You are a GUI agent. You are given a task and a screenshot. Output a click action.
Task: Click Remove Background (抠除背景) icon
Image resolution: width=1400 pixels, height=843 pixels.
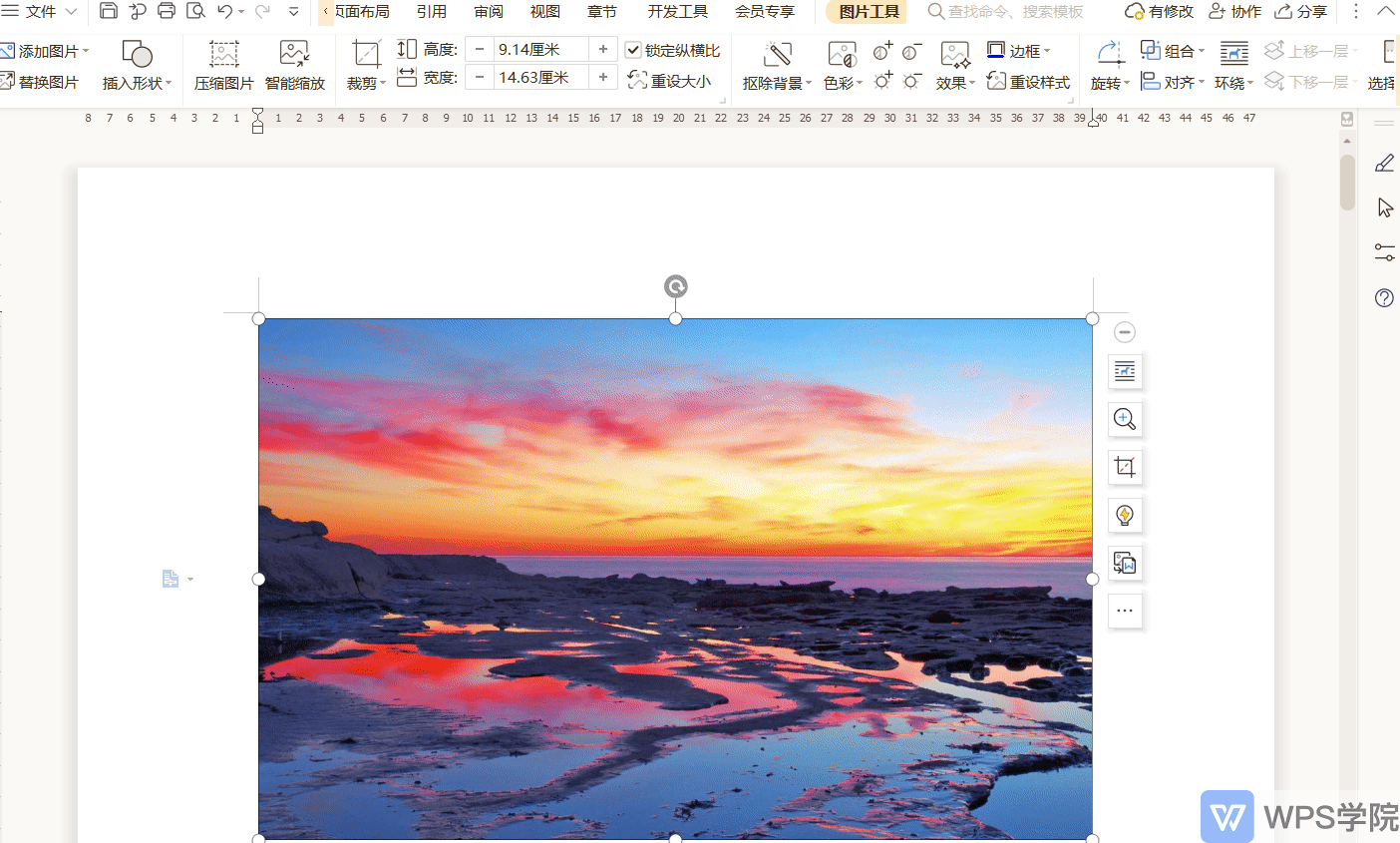coord(777,54)
